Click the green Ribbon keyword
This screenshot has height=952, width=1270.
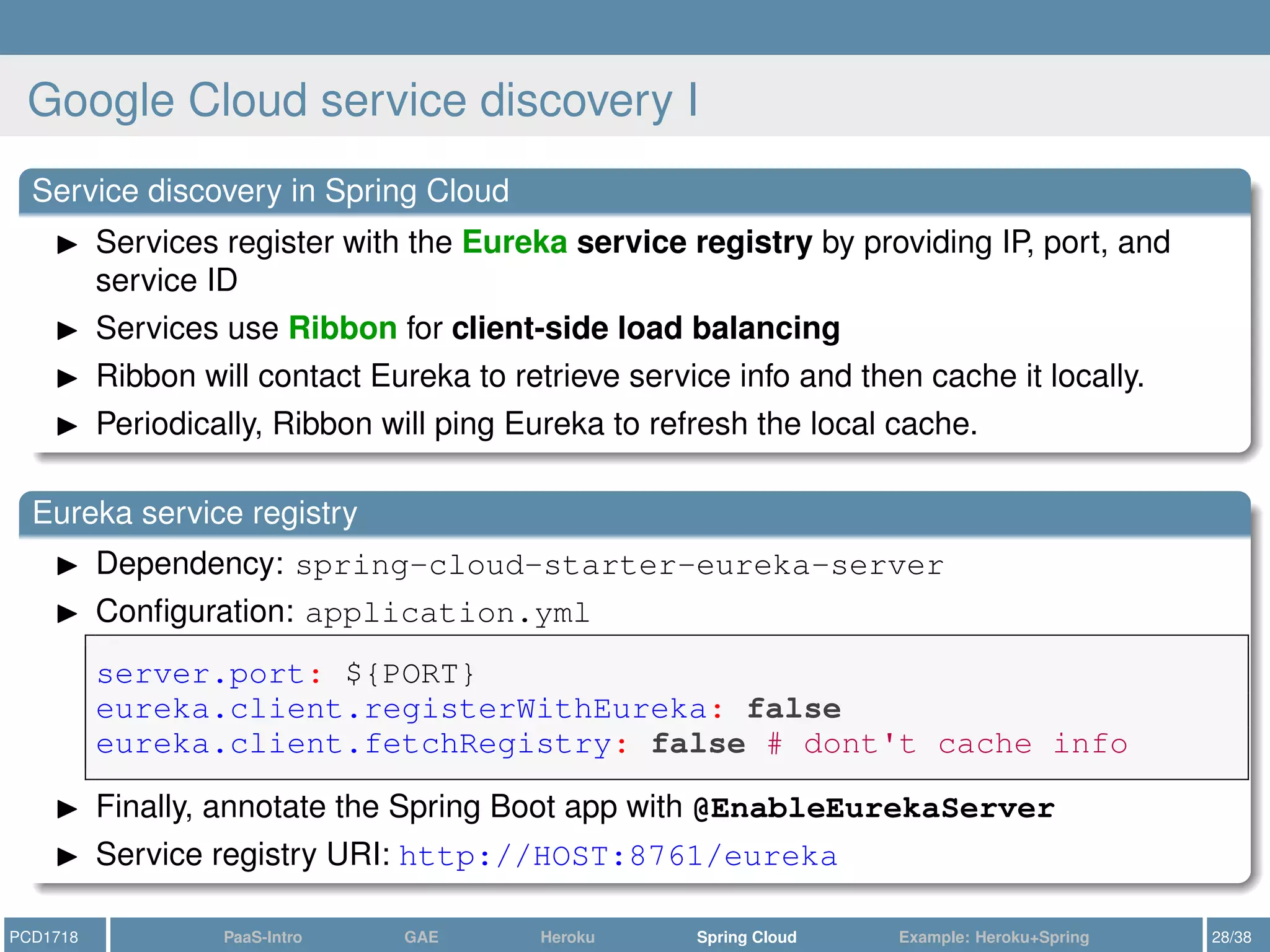pyautogui.click(x=342, y=327)
